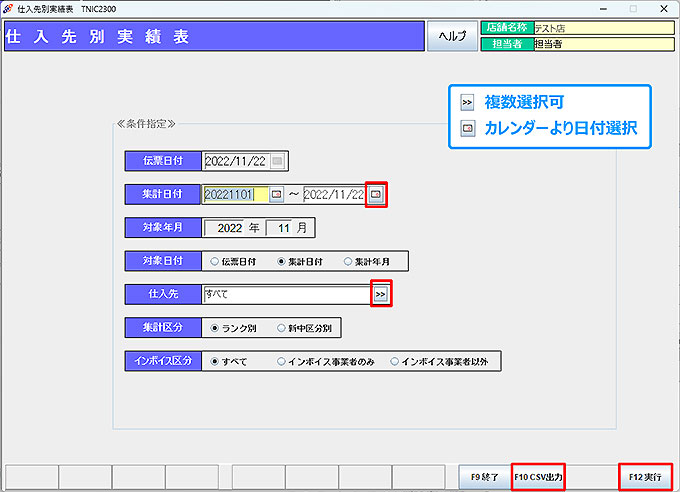Open the ヘルプ button
680x492 pixels.
(x=452, y=36)
